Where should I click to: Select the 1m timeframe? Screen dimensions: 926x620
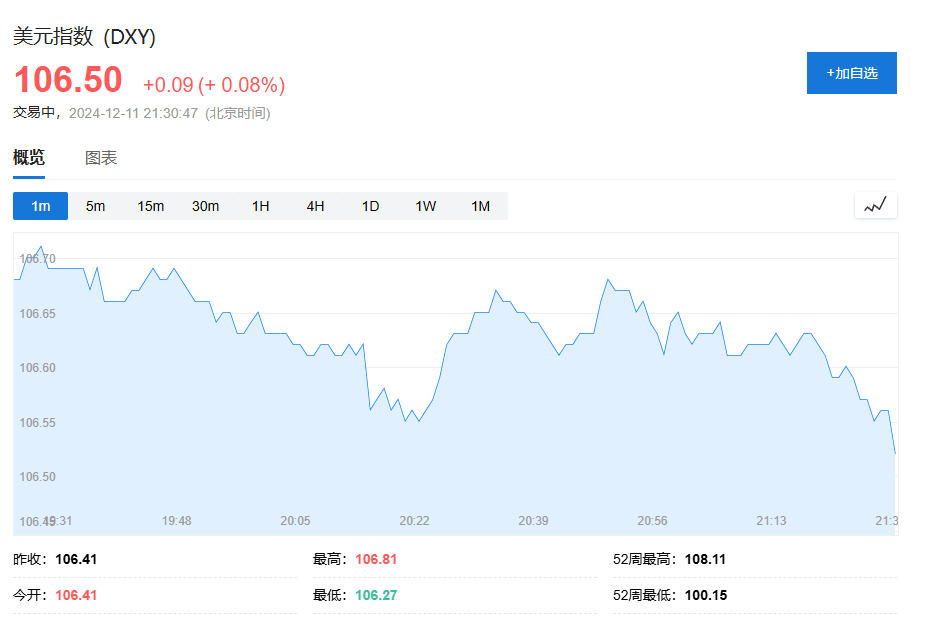click(x=40, y=206)
